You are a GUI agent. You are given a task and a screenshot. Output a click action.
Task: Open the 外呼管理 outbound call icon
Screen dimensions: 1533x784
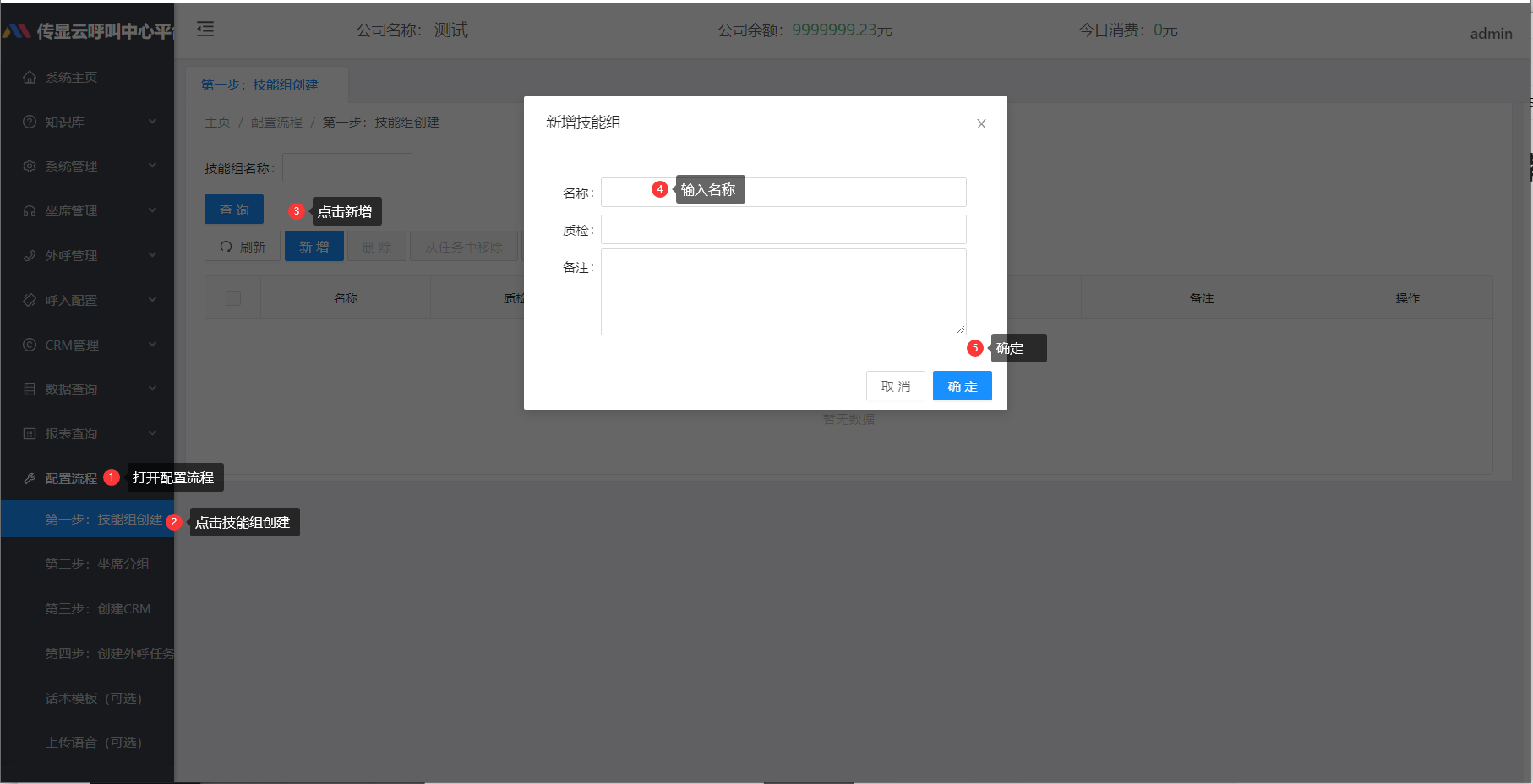point(29,255)
